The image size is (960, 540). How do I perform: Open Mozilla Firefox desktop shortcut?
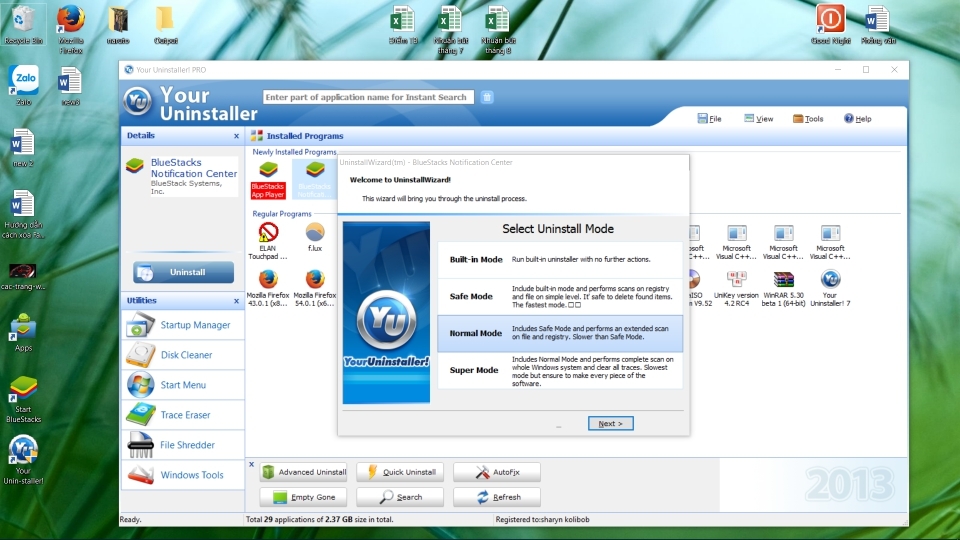pyautogui.click(x=70, y=28)
